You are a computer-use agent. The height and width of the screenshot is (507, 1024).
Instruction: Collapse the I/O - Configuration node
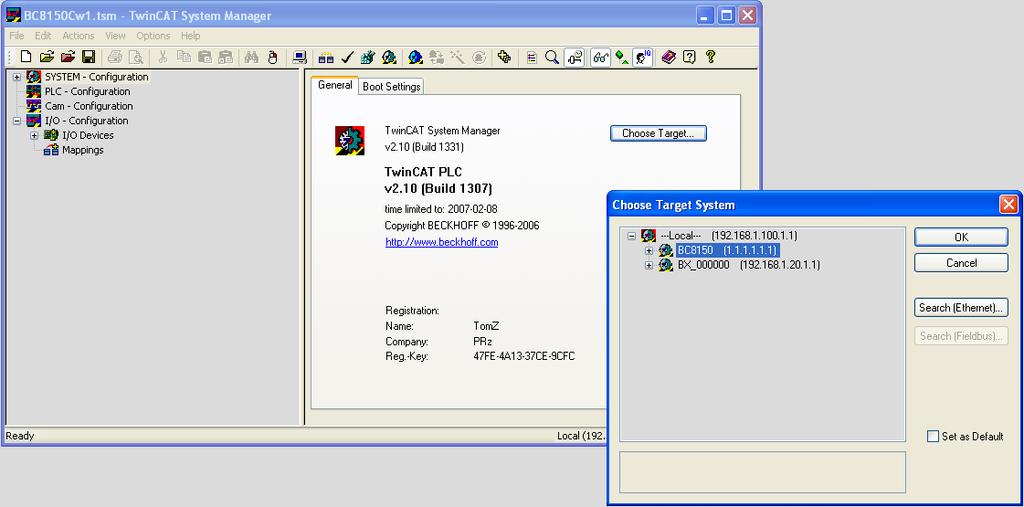point(18,121)
